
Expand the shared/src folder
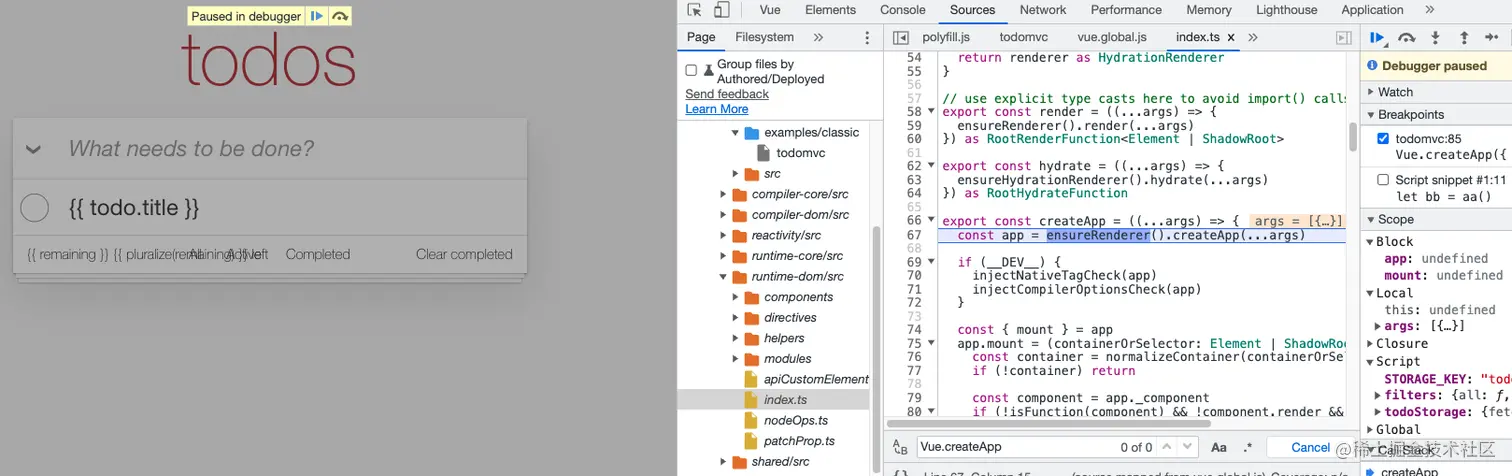723,462
